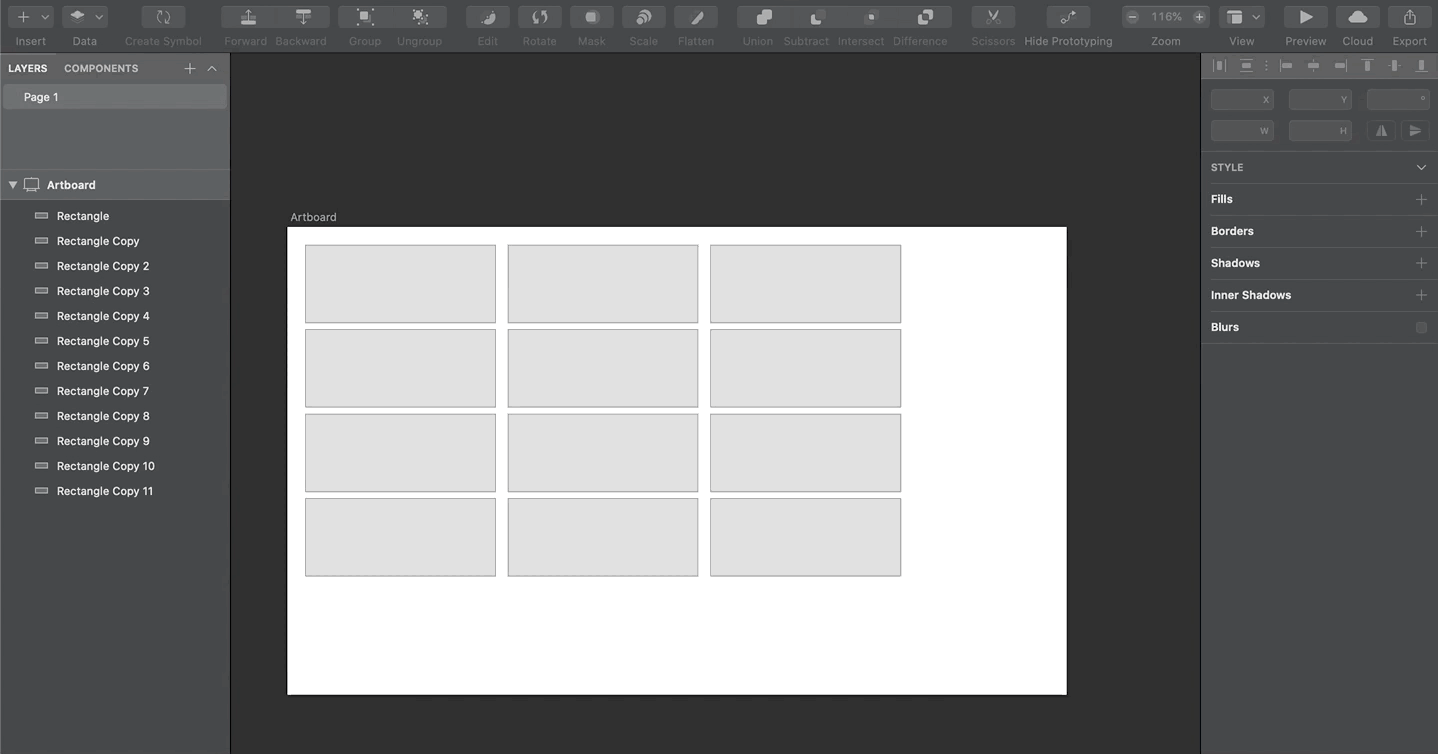Switch to the Components tab
Viewport: 1438px width, 754px height.
click(100, 68)
